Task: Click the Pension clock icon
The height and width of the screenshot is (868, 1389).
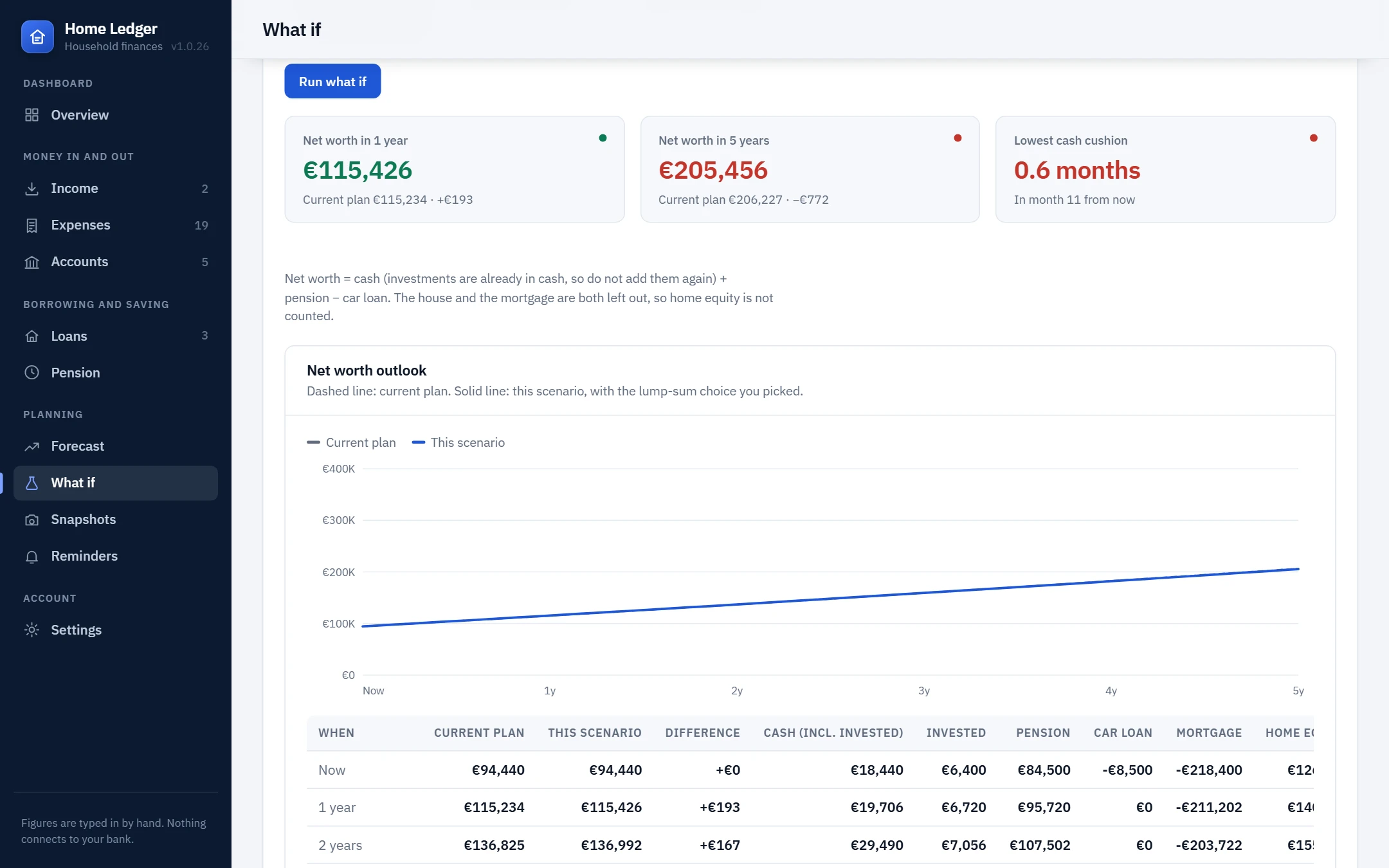Action: pyautogui.click(x=32, y=372)
